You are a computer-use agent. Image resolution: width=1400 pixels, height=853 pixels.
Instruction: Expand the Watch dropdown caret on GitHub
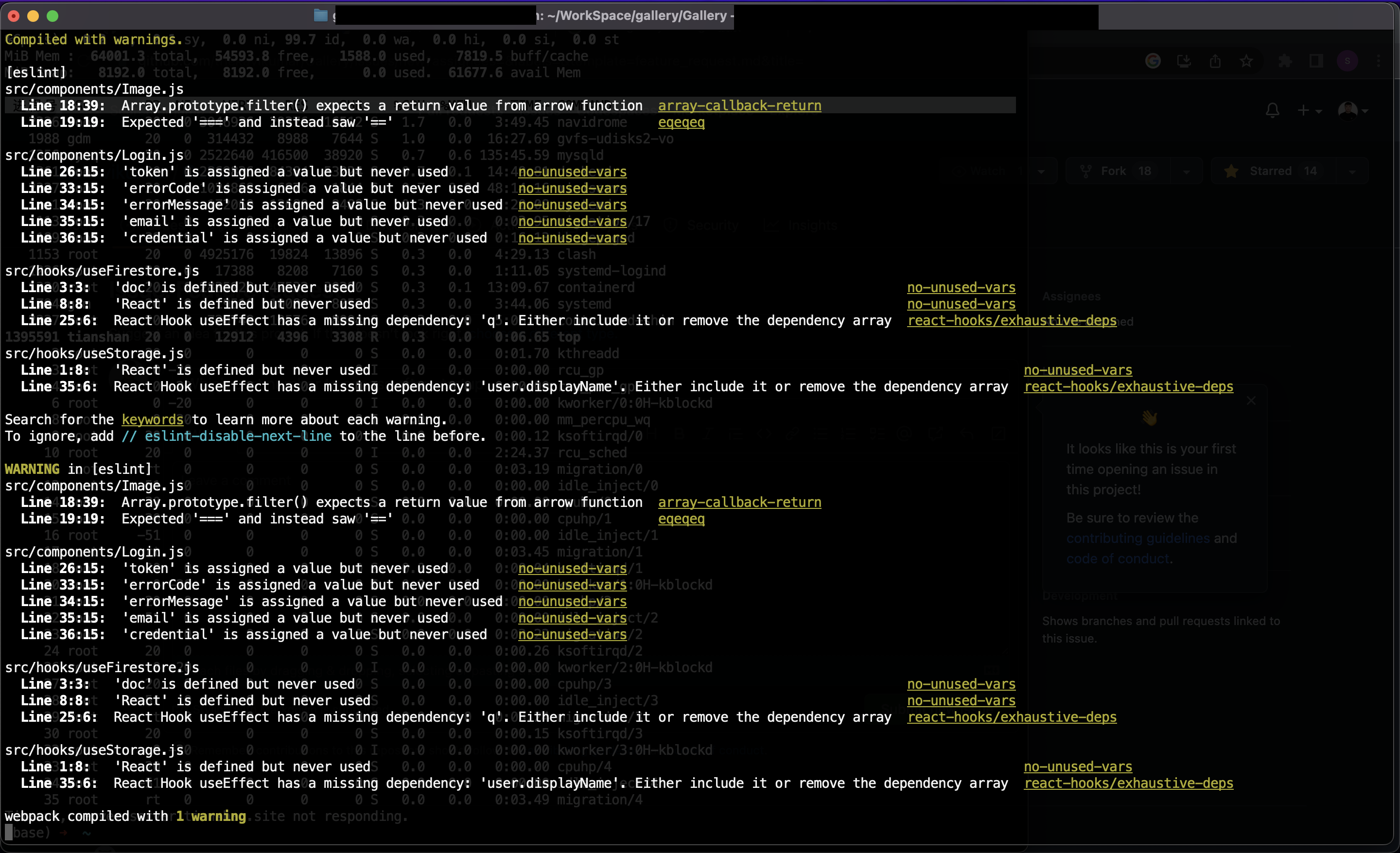tap(1041, 171)
